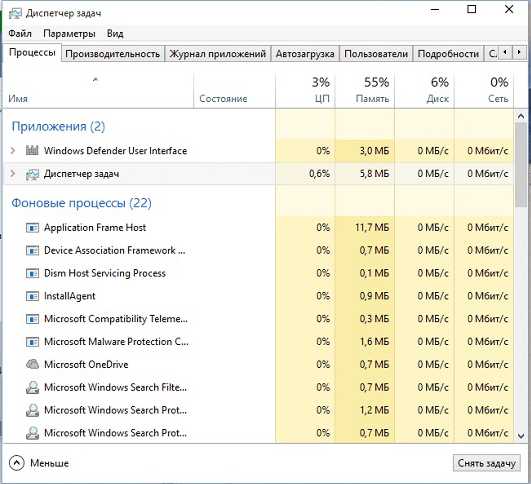The height and width of the screenshot is (484, 531).
Task: Click the Меньше details toggle label
Action: (x=49, y=463)
